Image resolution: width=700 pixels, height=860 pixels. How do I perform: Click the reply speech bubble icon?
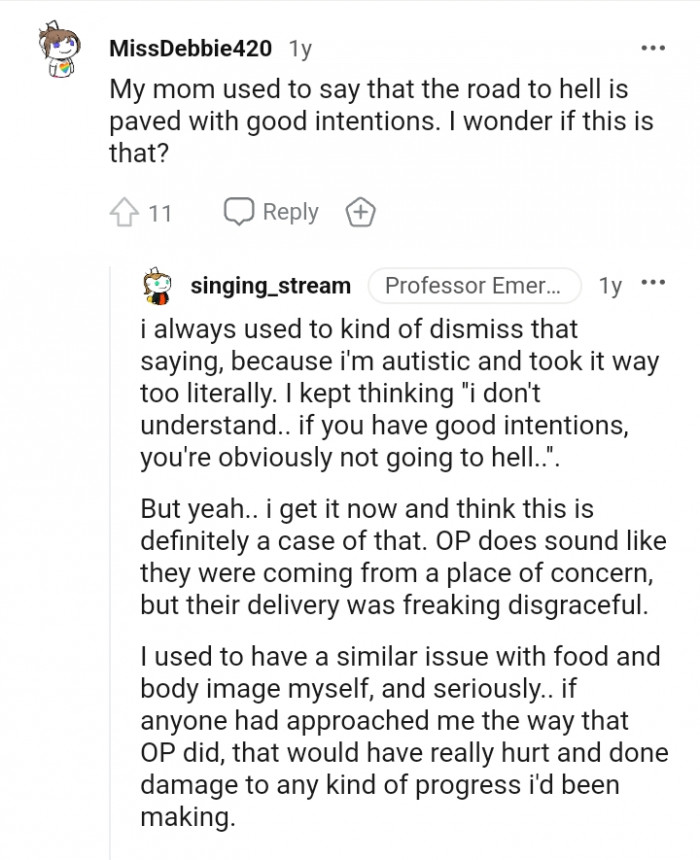click(x=237, y=212)
